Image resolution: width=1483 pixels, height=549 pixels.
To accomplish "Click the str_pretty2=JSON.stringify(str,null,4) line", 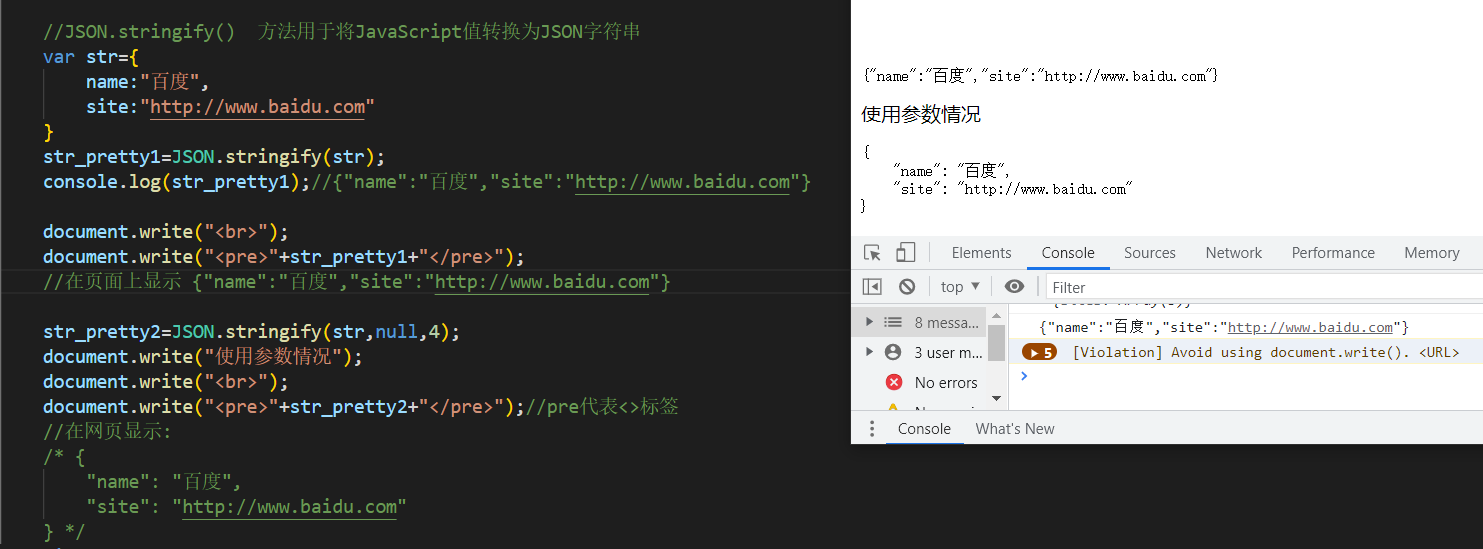I will 251,332.
